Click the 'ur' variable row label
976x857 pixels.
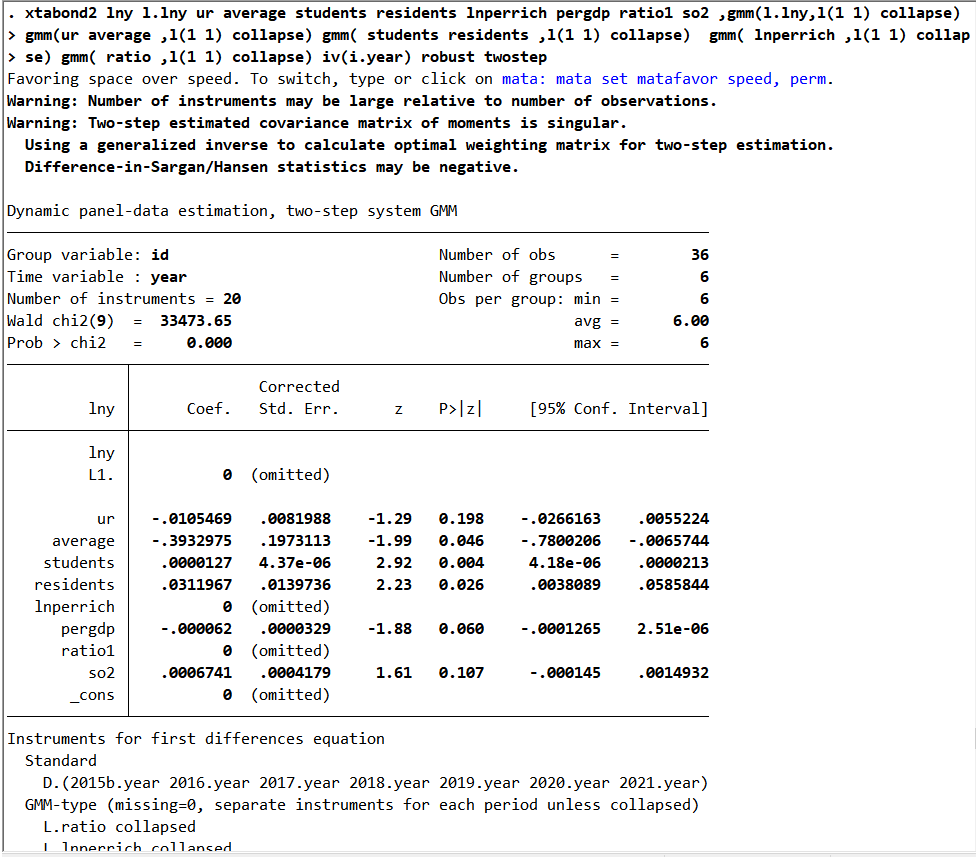[x=106, y=519]
